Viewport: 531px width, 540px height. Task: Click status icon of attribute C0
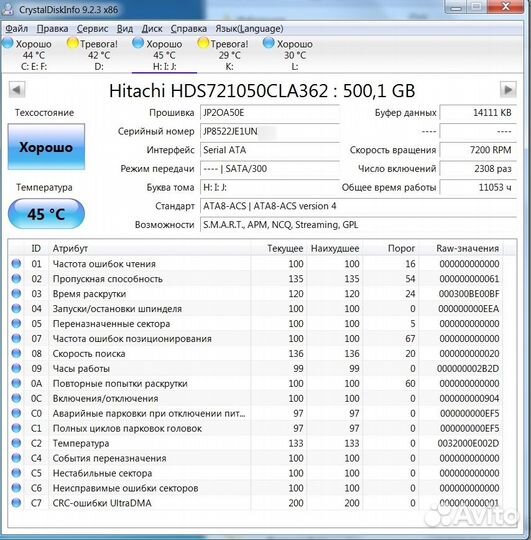click(x=16, y=413)
